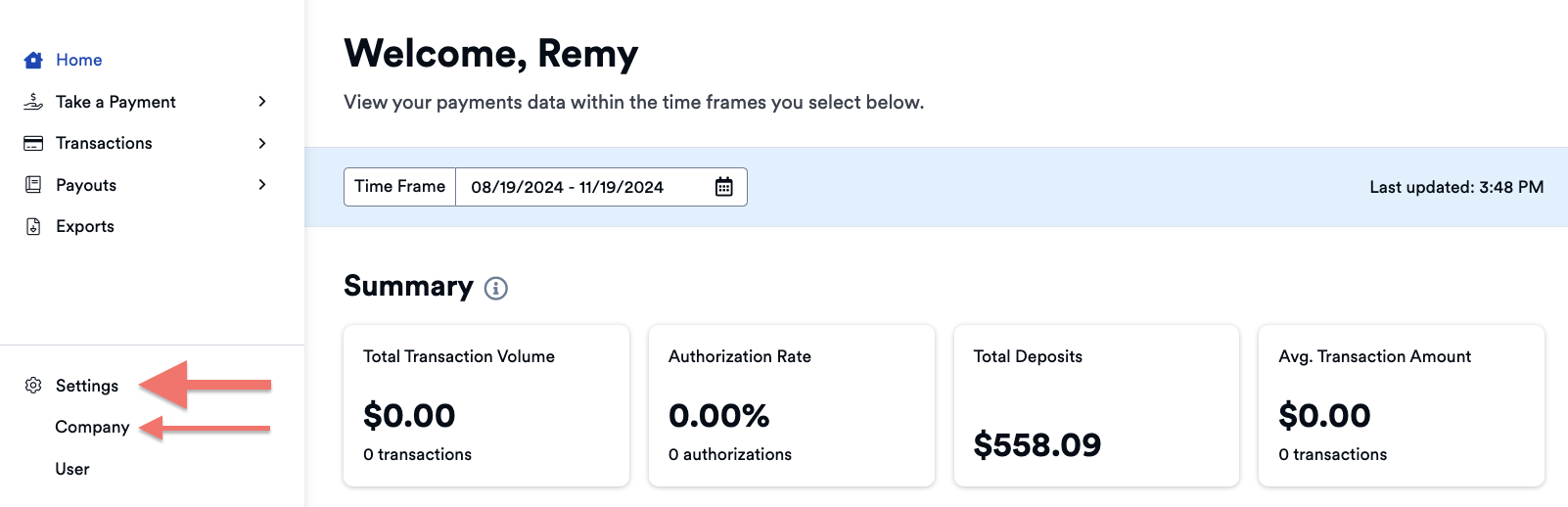Go to the Home menu item
The image size is (1568, 507).
coord(79,61)
